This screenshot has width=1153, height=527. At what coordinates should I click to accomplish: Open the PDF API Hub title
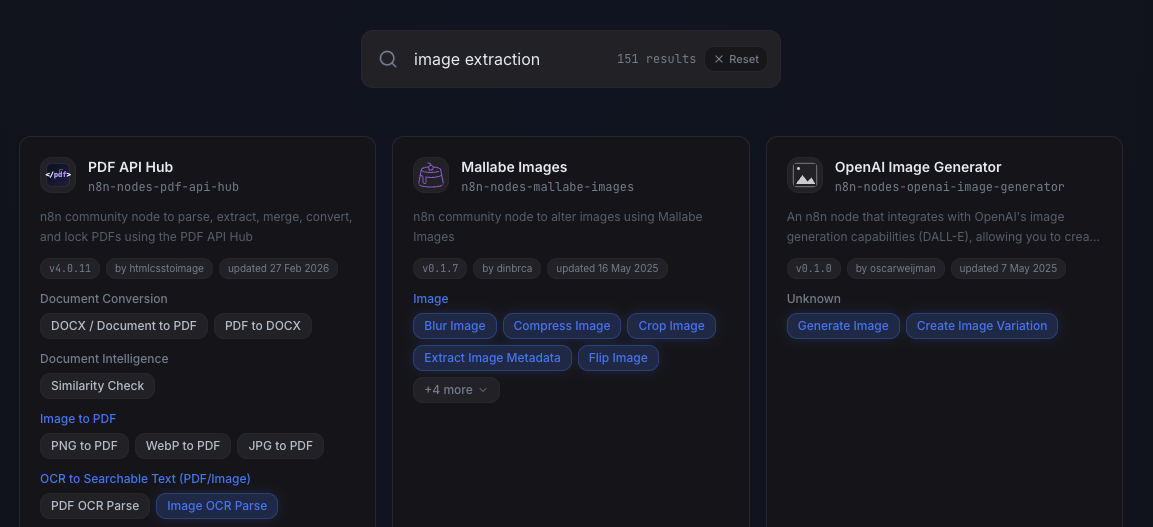coord(130,168)
